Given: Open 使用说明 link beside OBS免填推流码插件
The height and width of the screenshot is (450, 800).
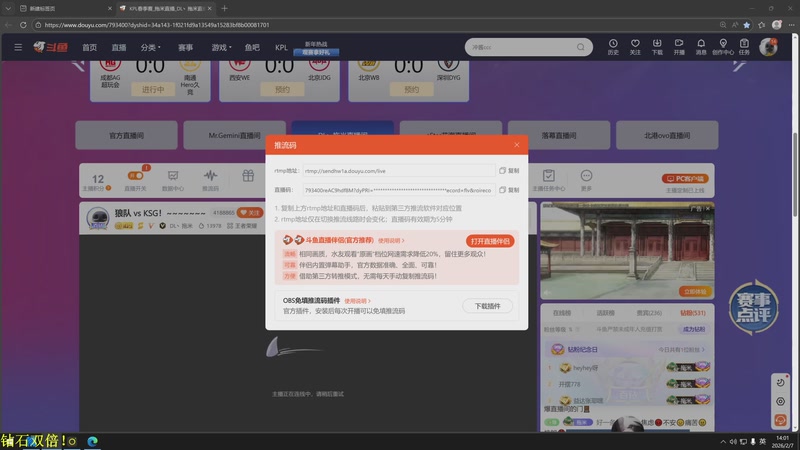Looking at the screenshot, I should (357, 301).
